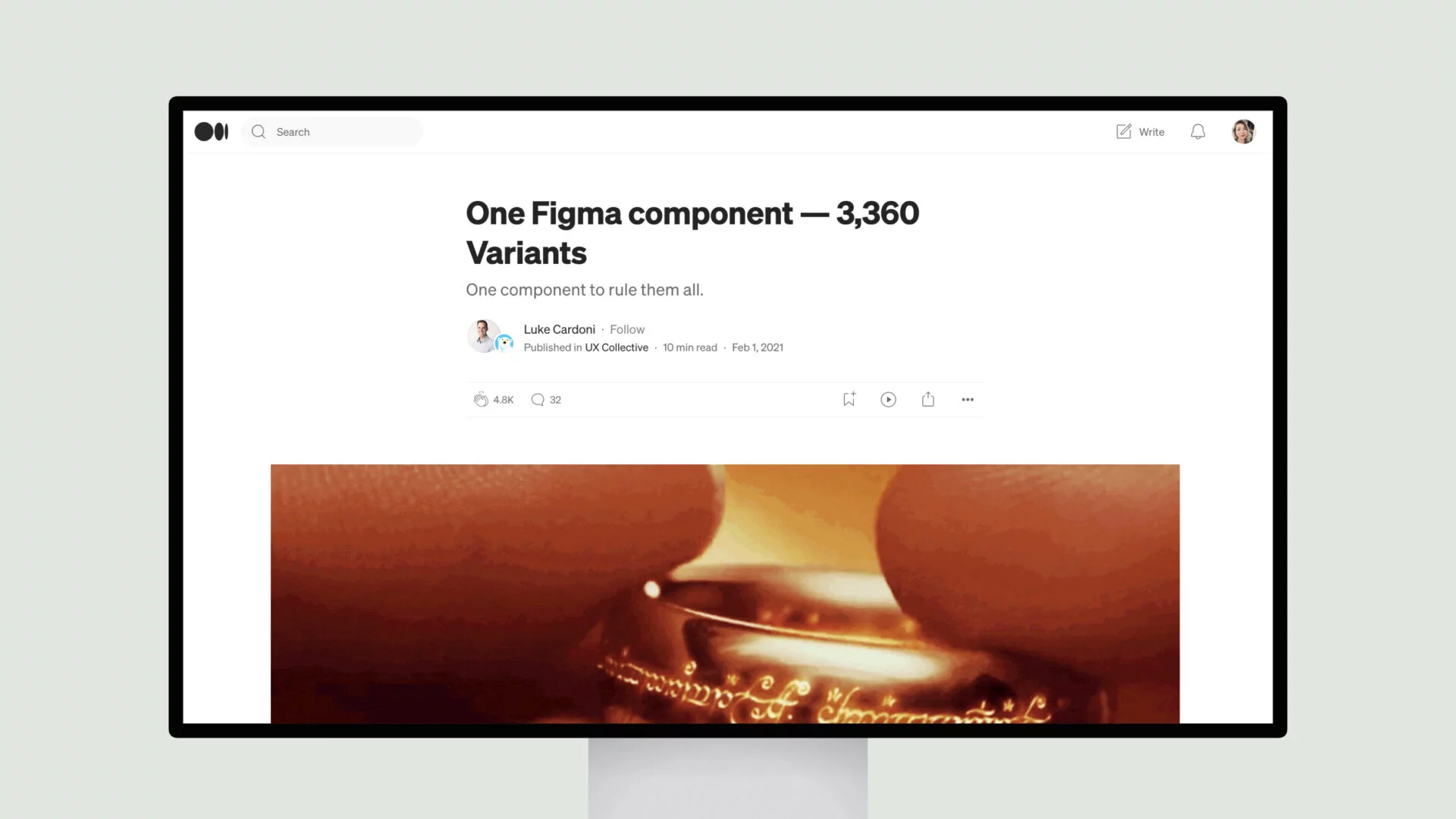Click the more options ellipsis icon

coord(967,399)
